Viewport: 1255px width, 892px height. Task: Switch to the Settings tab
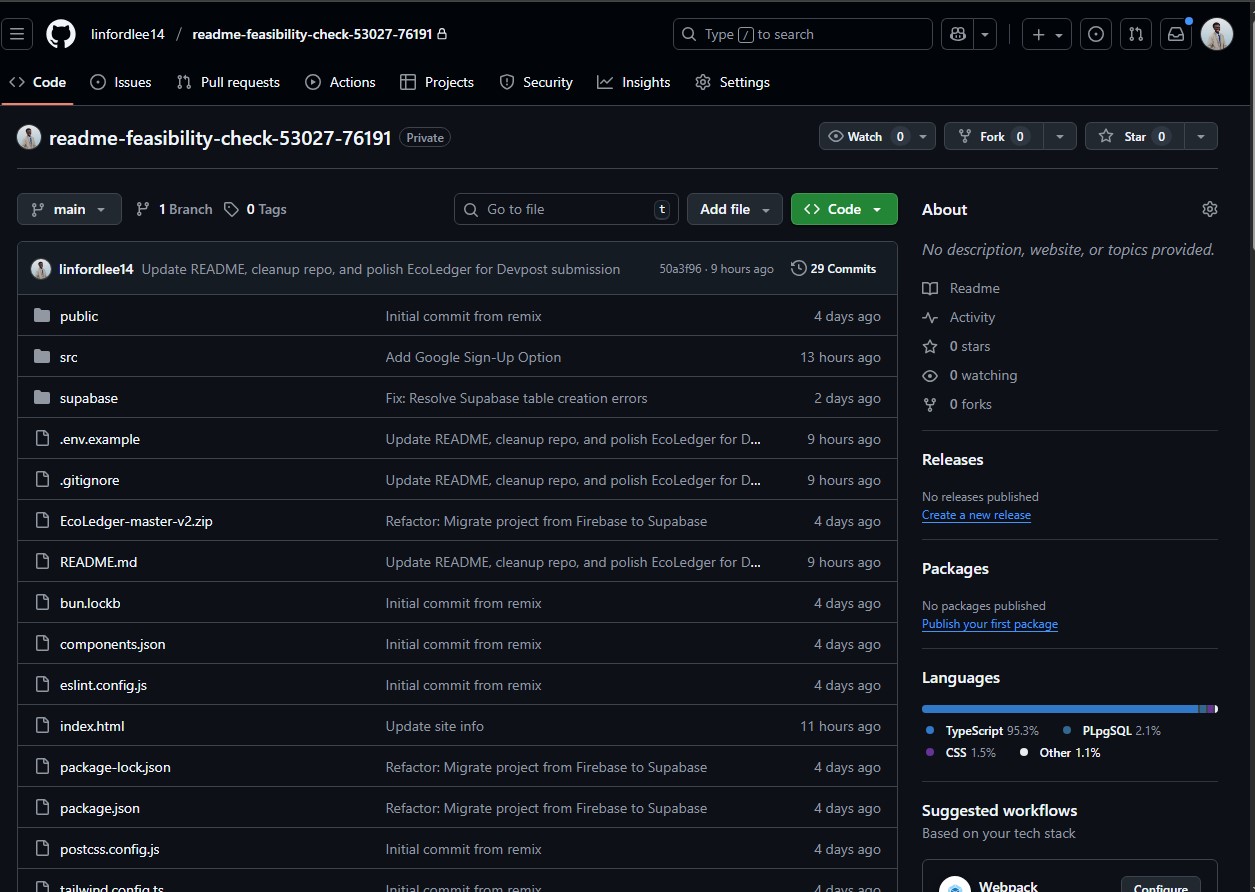732,82
